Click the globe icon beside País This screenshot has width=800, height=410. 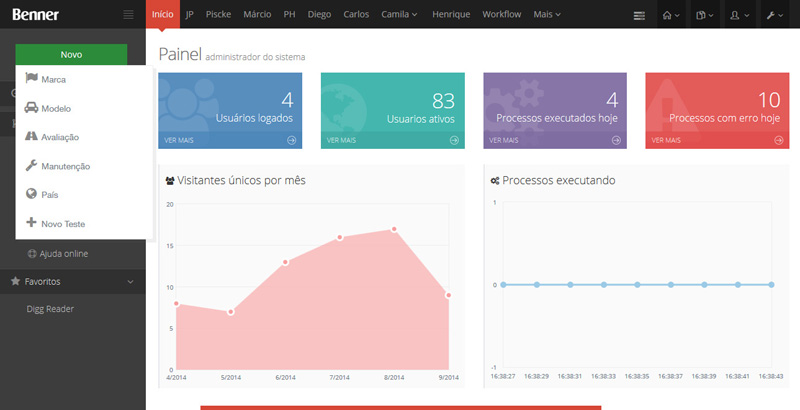(32, 194)
